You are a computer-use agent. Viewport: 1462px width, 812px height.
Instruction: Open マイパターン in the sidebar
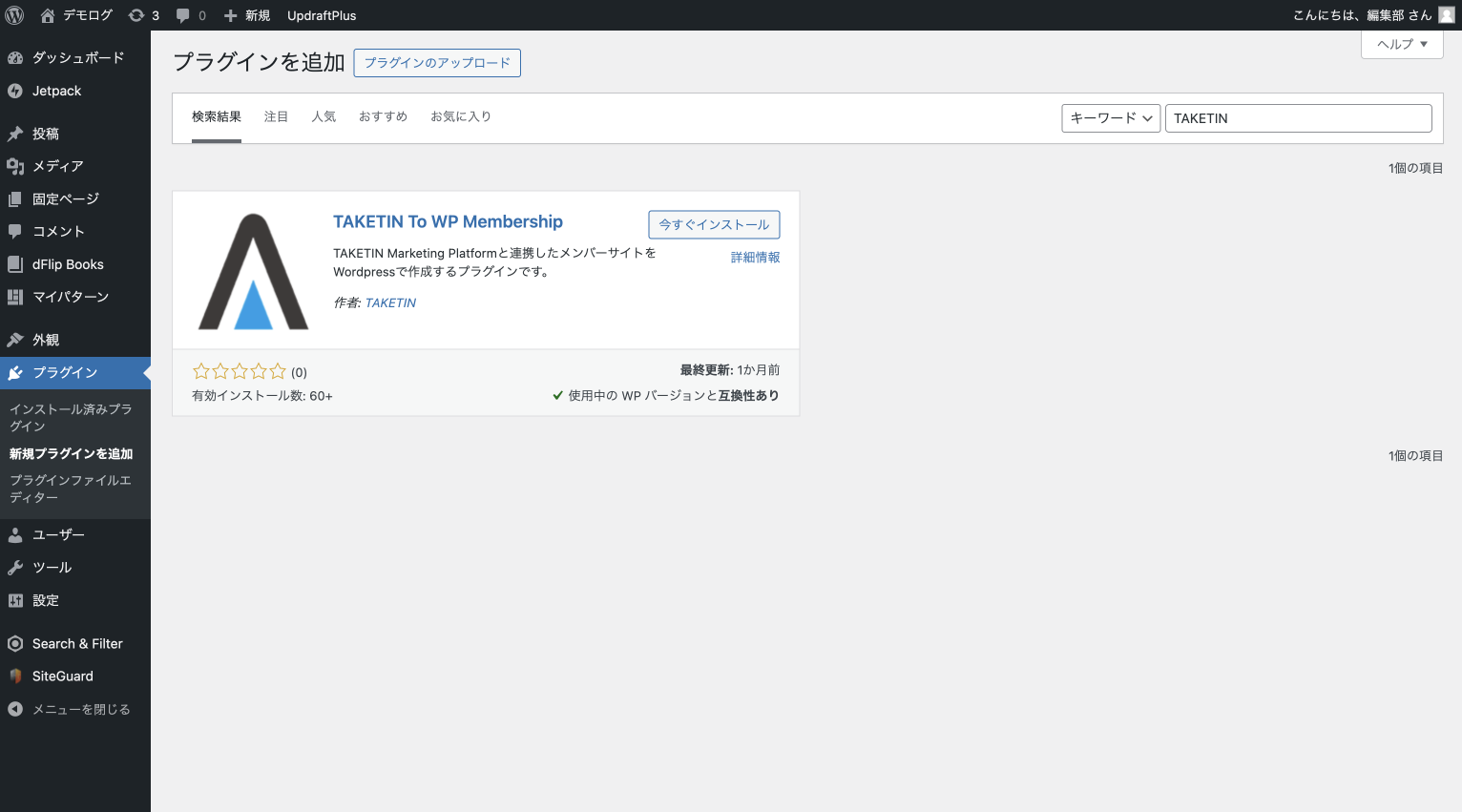[x=75, y=297]
